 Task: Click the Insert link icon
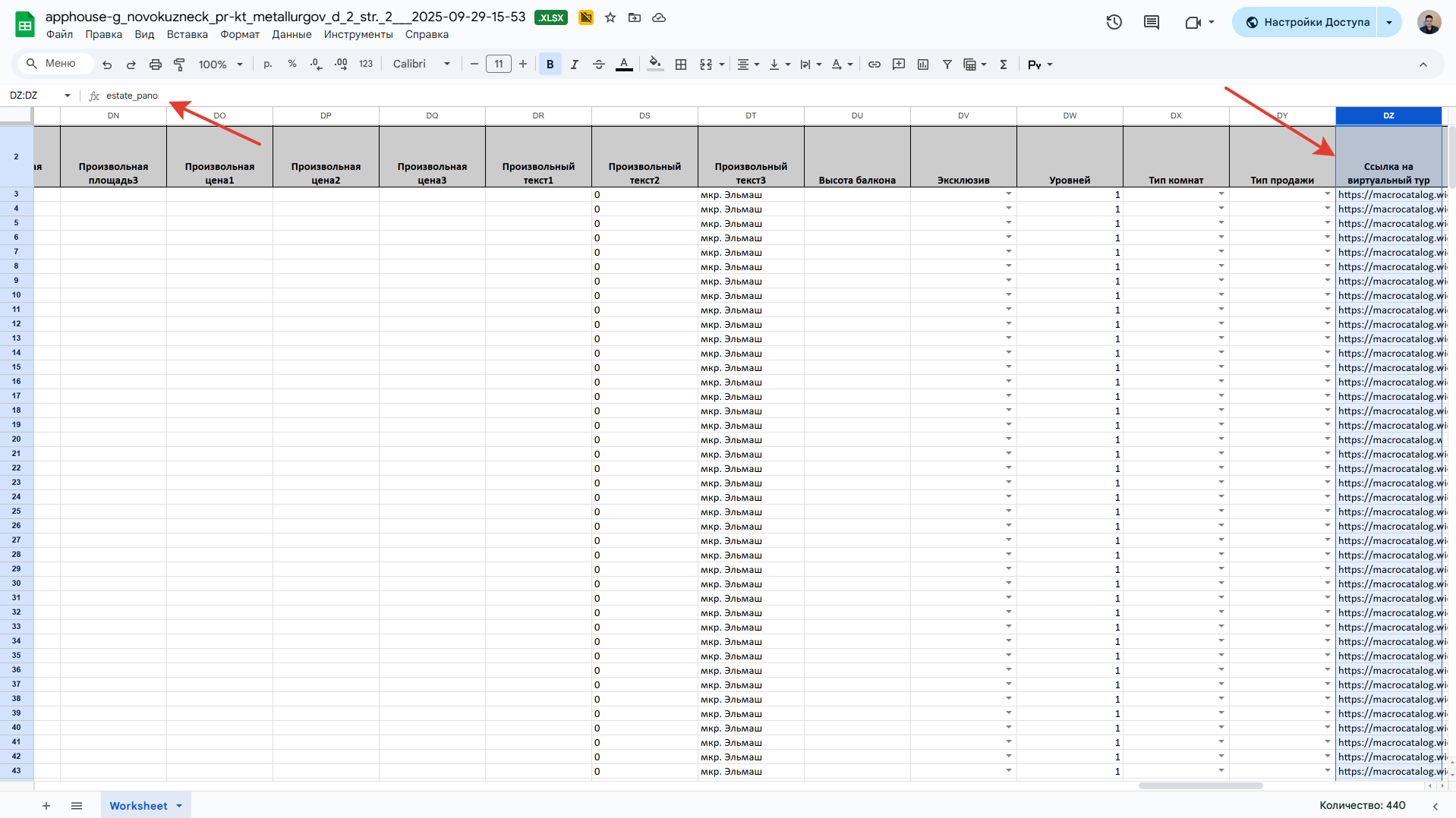[x=875, y=64]
